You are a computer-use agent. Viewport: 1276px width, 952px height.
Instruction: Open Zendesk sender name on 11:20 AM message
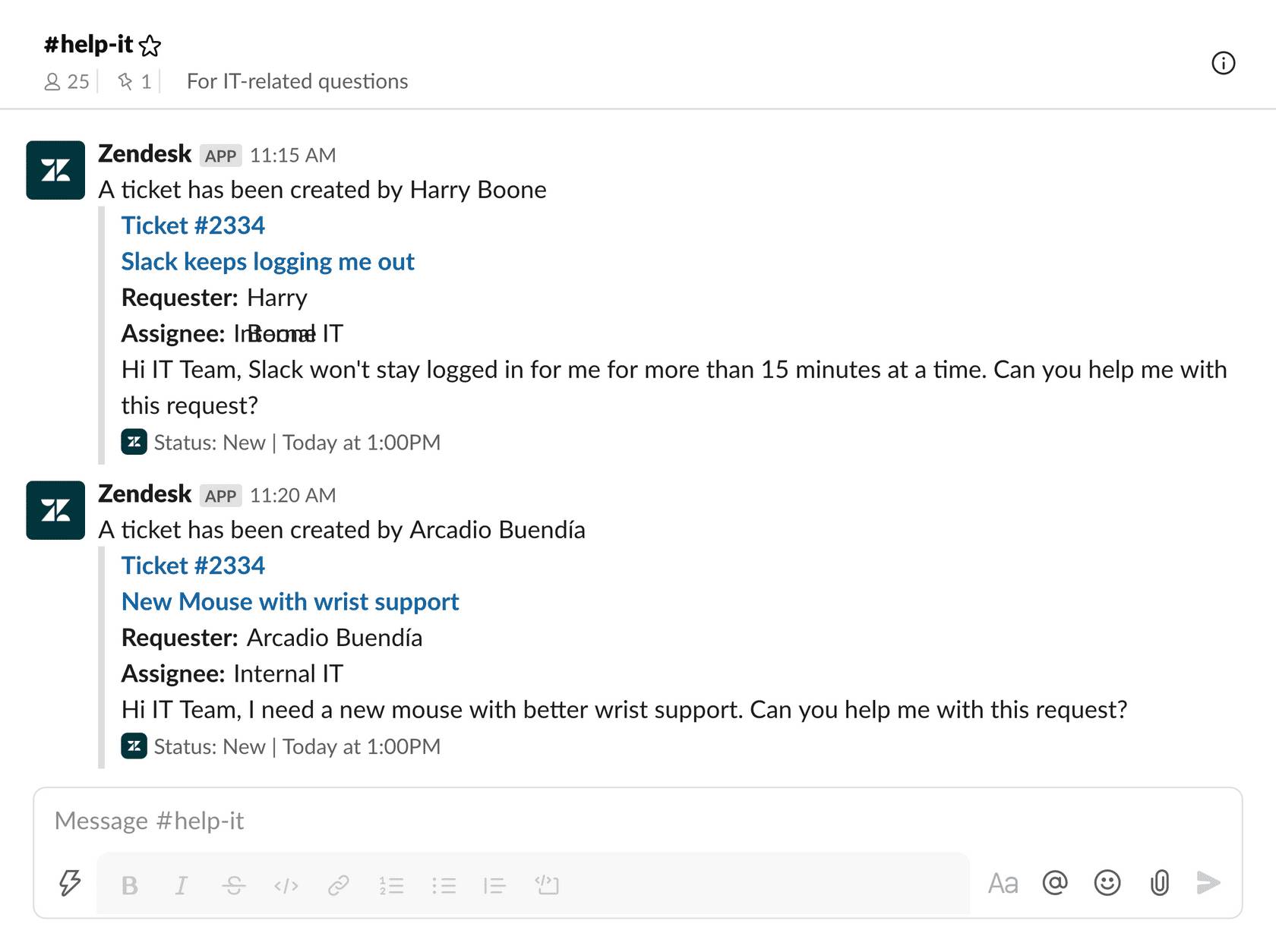click(144, 493)
